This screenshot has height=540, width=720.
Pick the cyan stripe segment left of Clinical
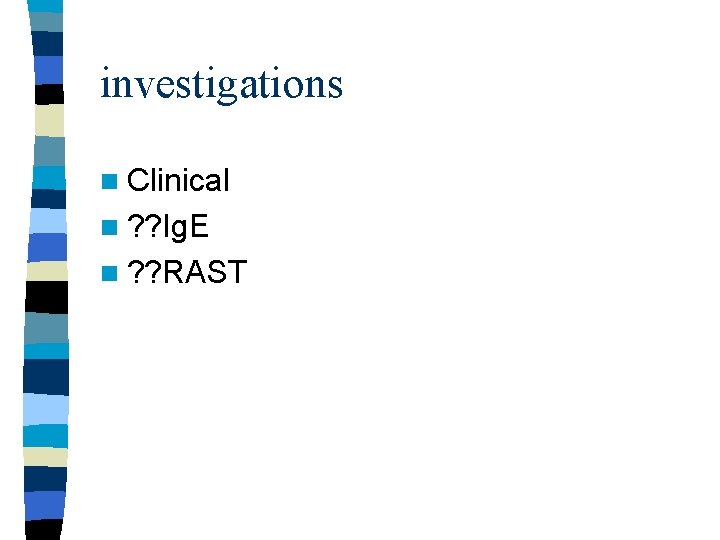point(49,178)
